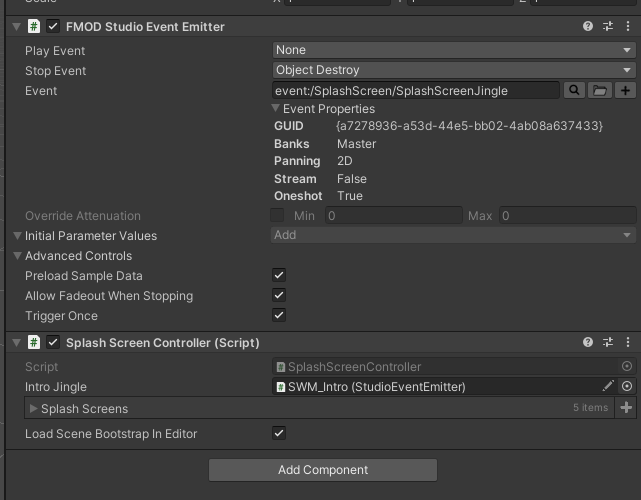Click the Trigger Once label
641x500 pixels.
[x=61, y=316]
